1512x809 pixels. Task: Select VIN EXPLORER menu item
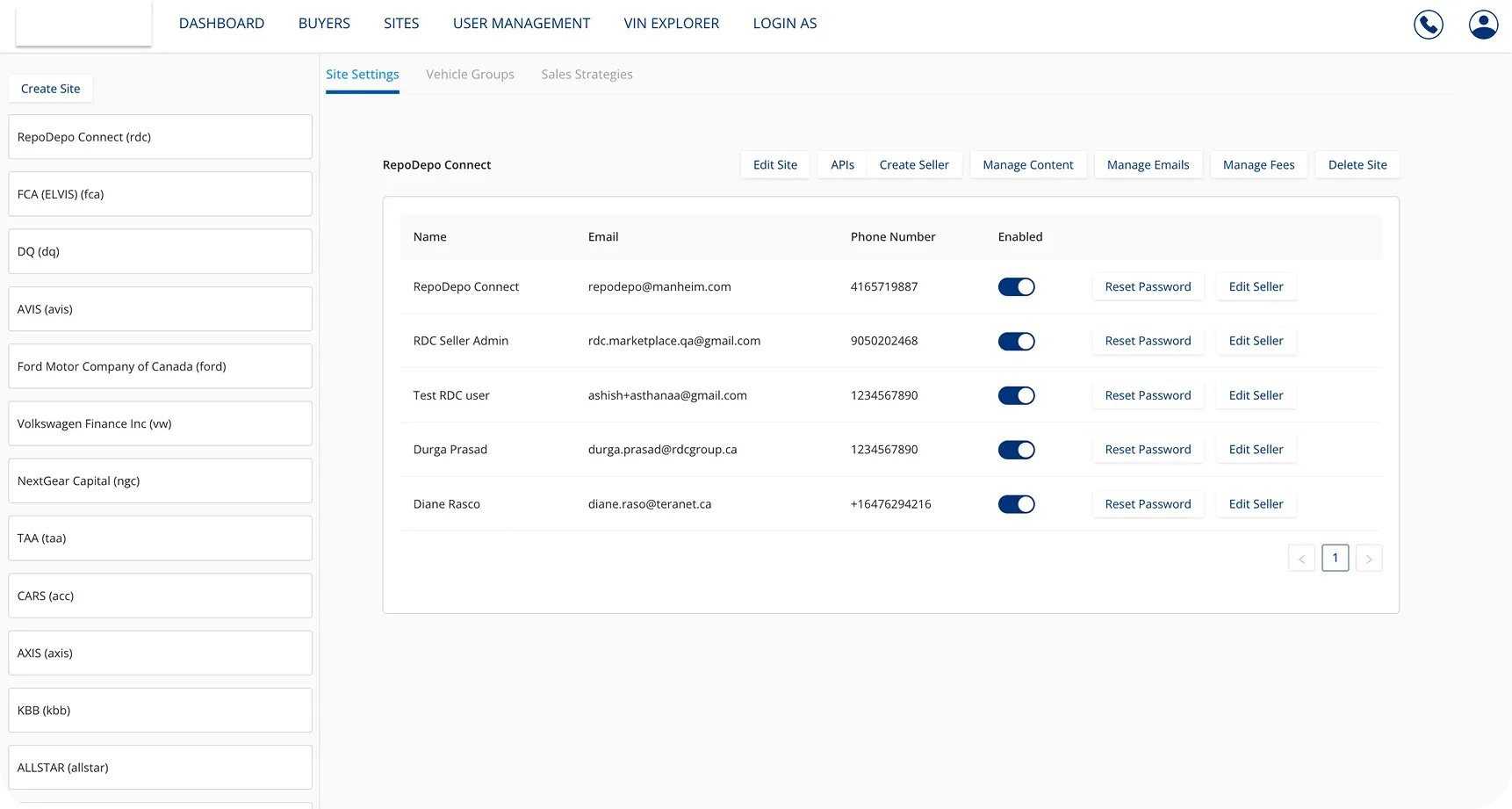pos(671,24)
